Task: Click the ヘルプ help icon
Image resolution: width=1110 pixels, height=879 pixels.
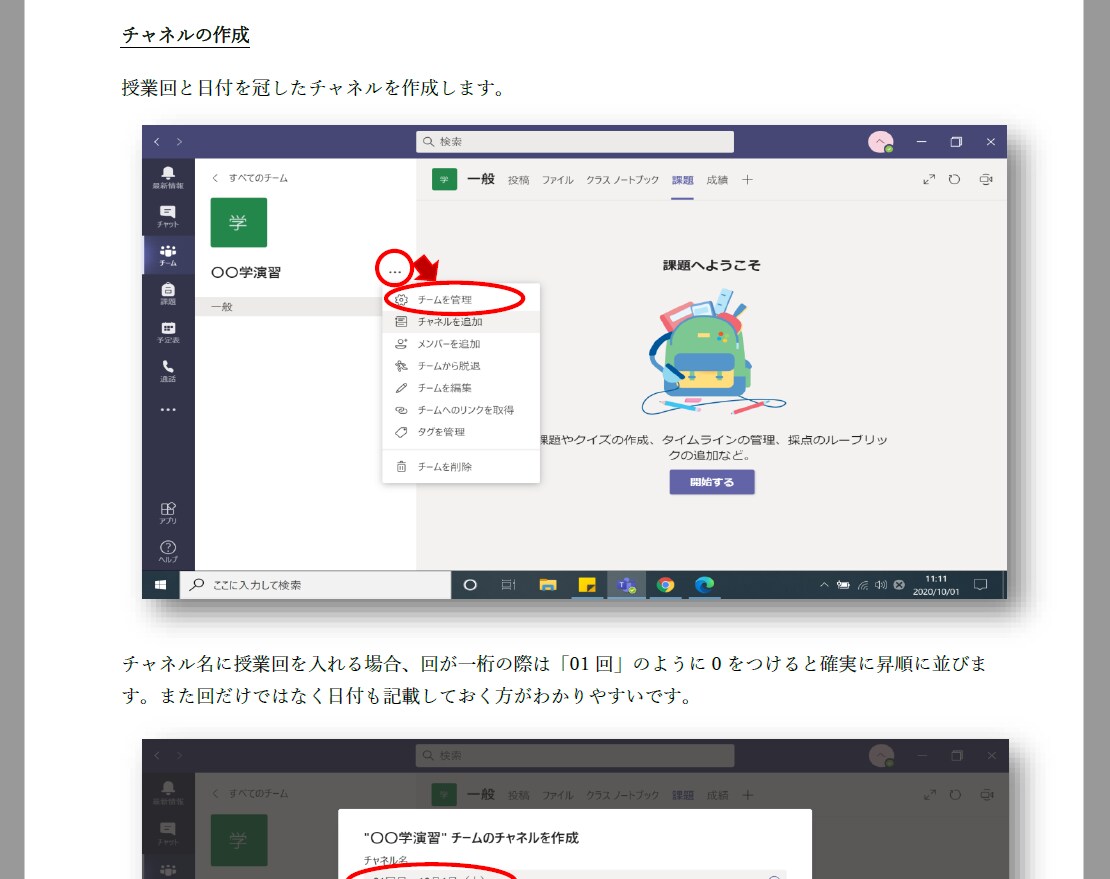Action: 168,551
